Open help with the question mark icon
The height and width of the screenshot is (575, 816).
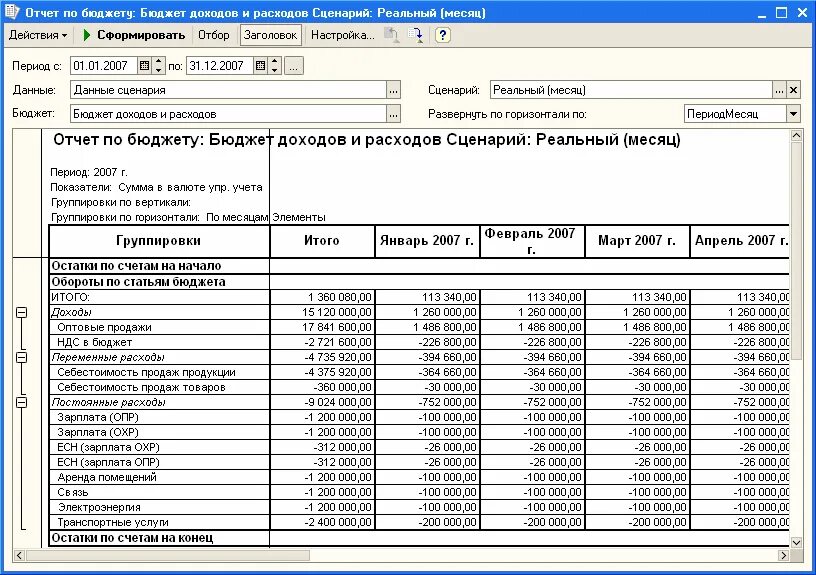(x=442, y=35)
